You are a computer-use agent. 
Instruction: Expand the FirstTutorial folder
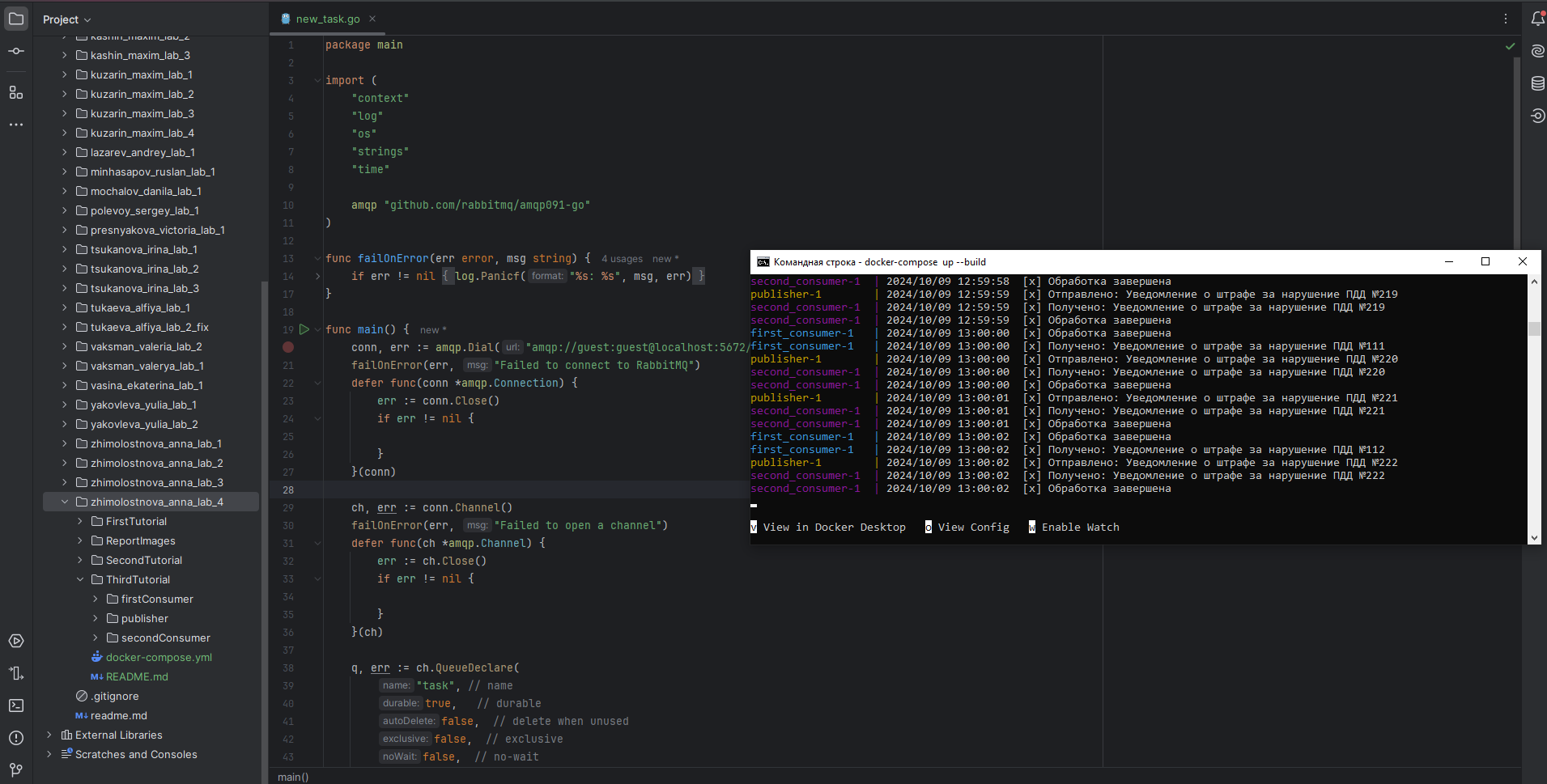pyautogui.click(x=80, y=521)
